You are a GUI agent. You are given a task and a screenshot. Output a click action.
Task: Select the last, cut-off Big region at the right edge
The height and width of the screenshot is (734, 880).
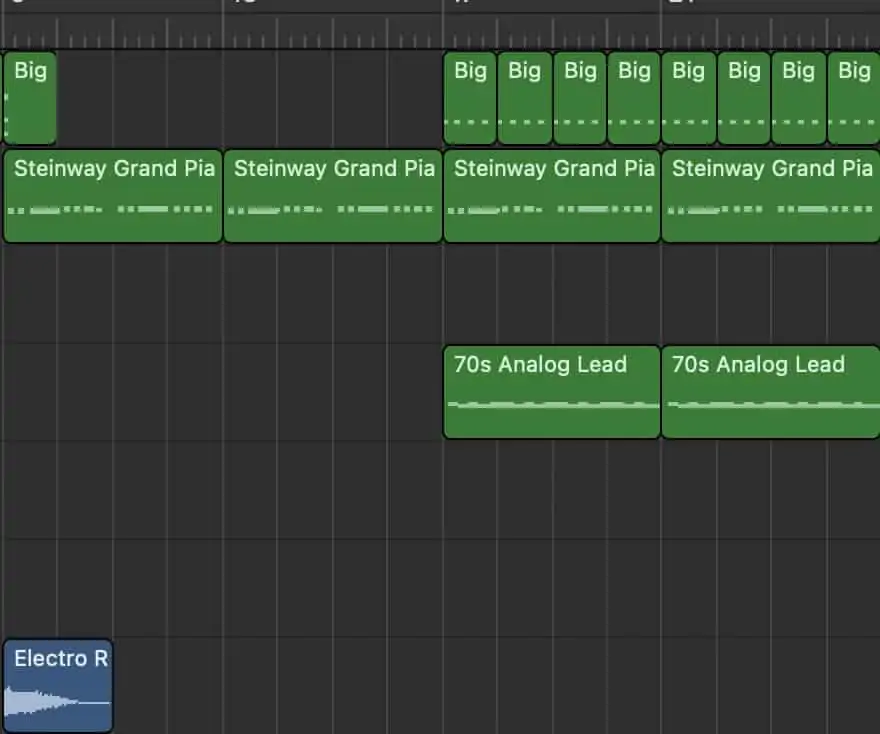[854, 98]
